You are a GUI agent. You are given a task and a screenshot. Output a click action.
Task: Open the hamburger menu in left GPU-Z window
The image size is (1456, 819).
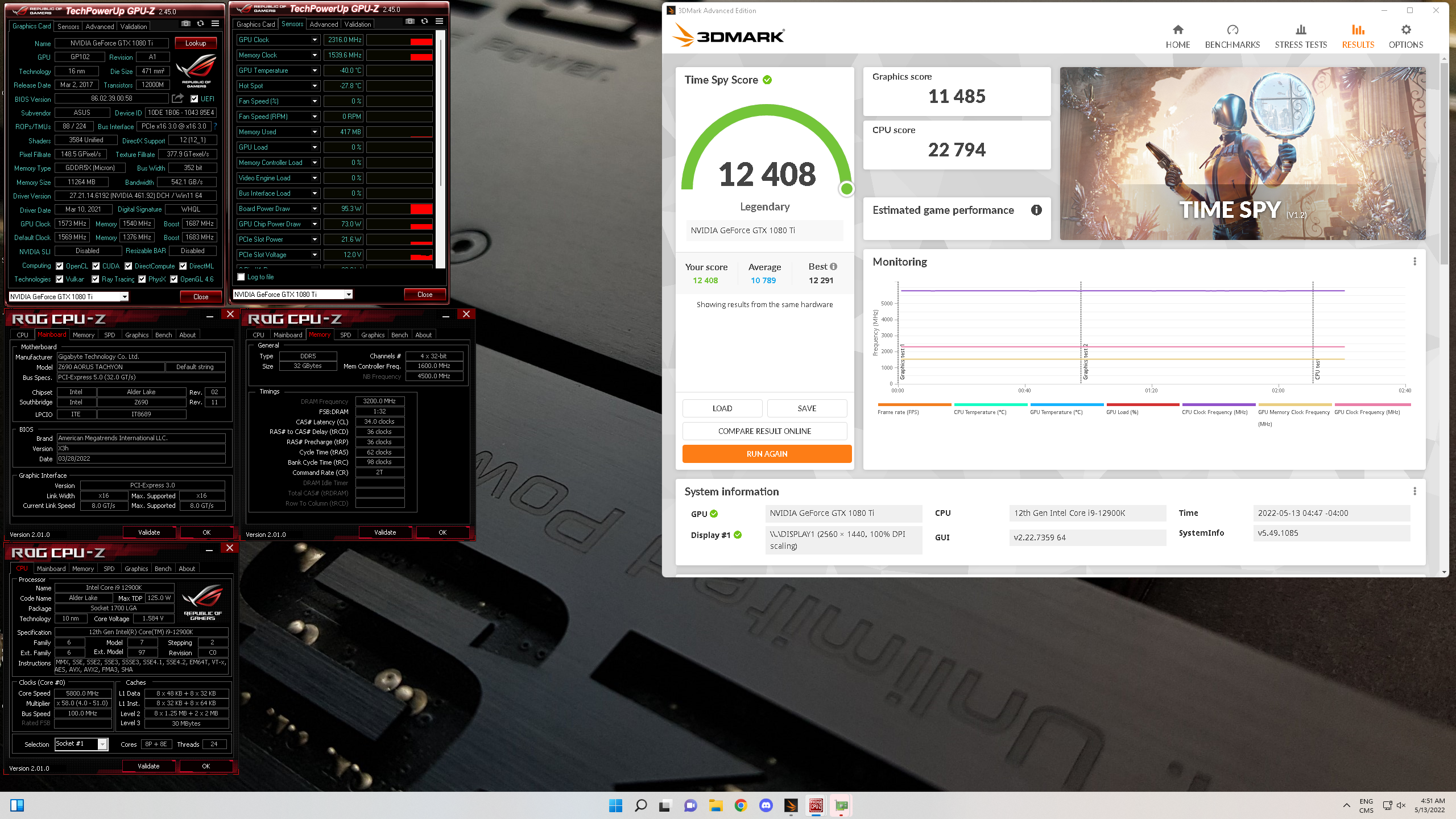[x=215, y=24]
